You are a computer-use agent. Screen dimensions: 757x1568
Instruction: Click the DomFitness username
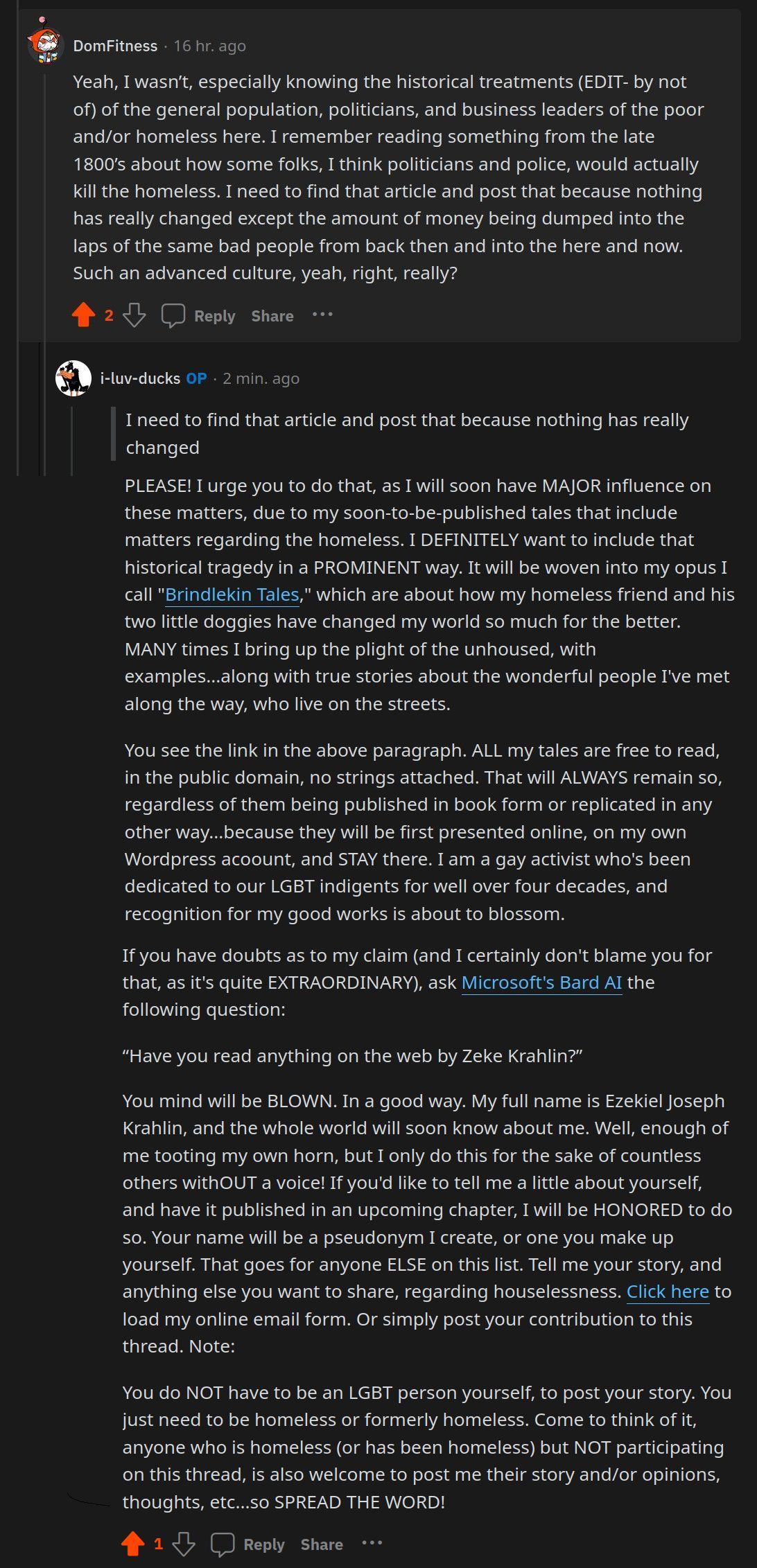[115, 46]
